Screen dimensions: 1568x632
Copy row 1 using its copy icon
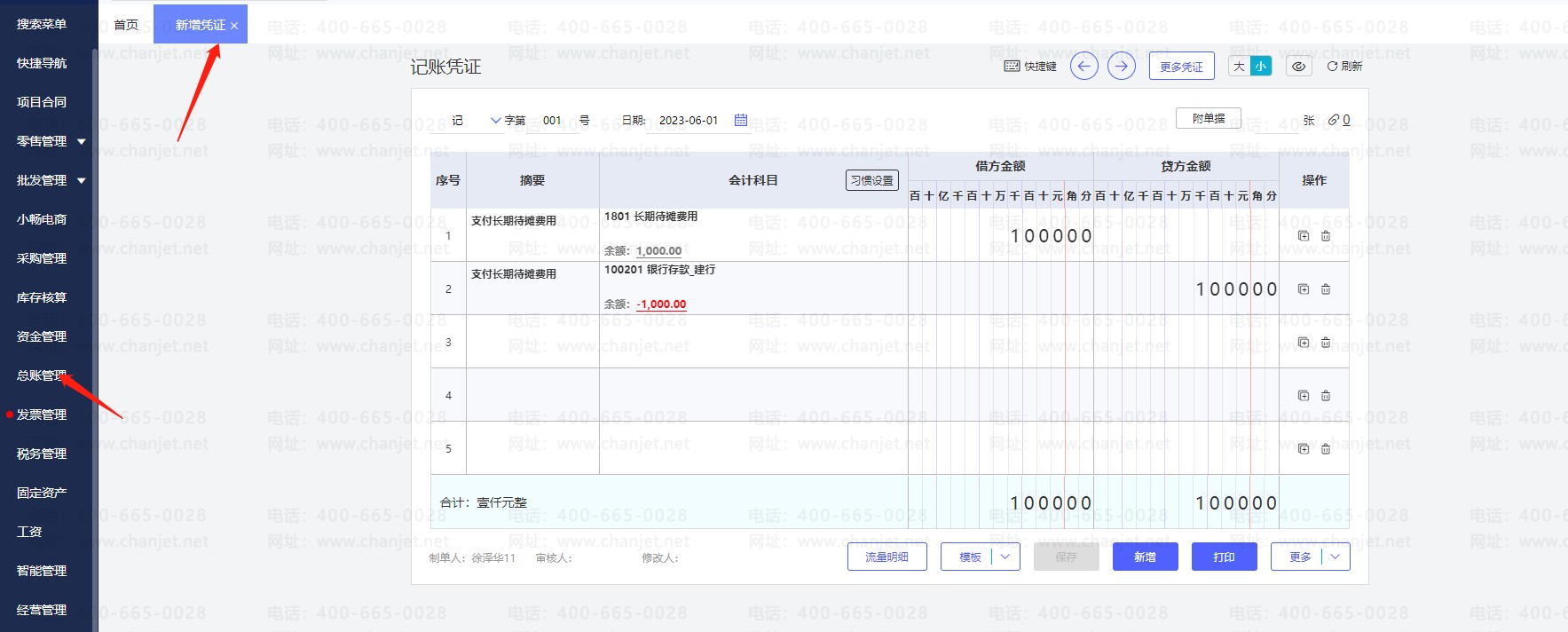pos(1304,236)
